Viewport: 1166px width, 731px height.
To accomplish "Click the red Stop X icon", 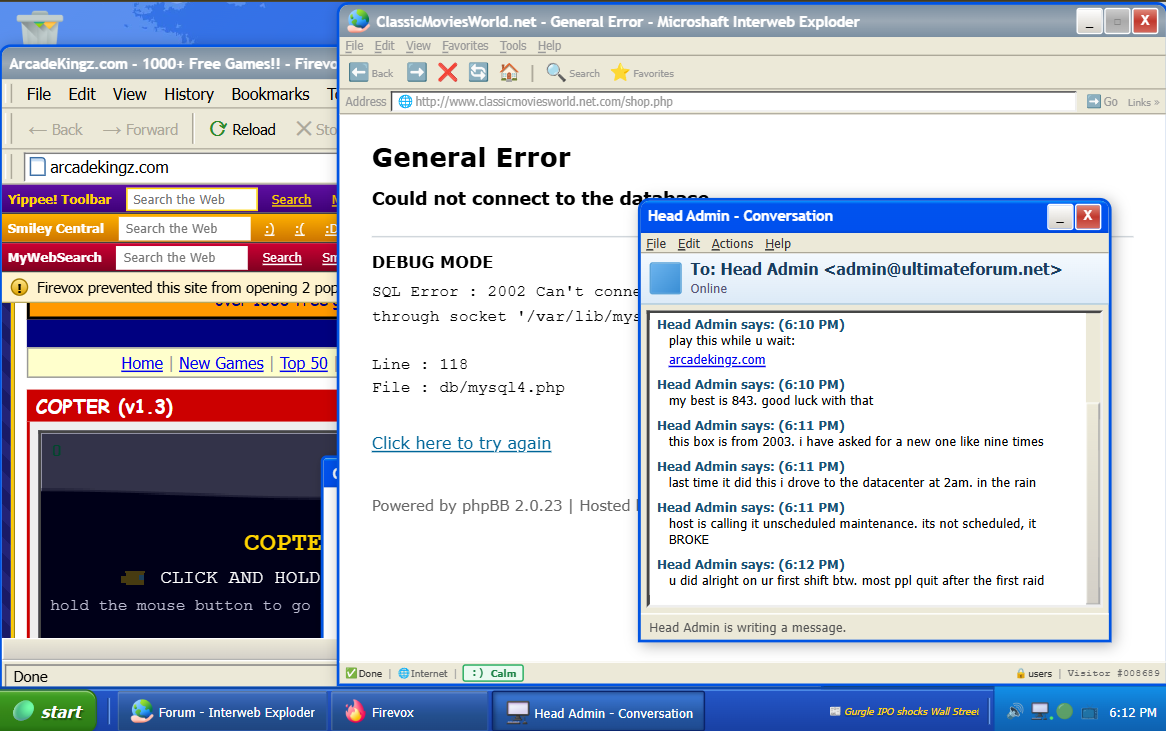I will tap(448, 72).
